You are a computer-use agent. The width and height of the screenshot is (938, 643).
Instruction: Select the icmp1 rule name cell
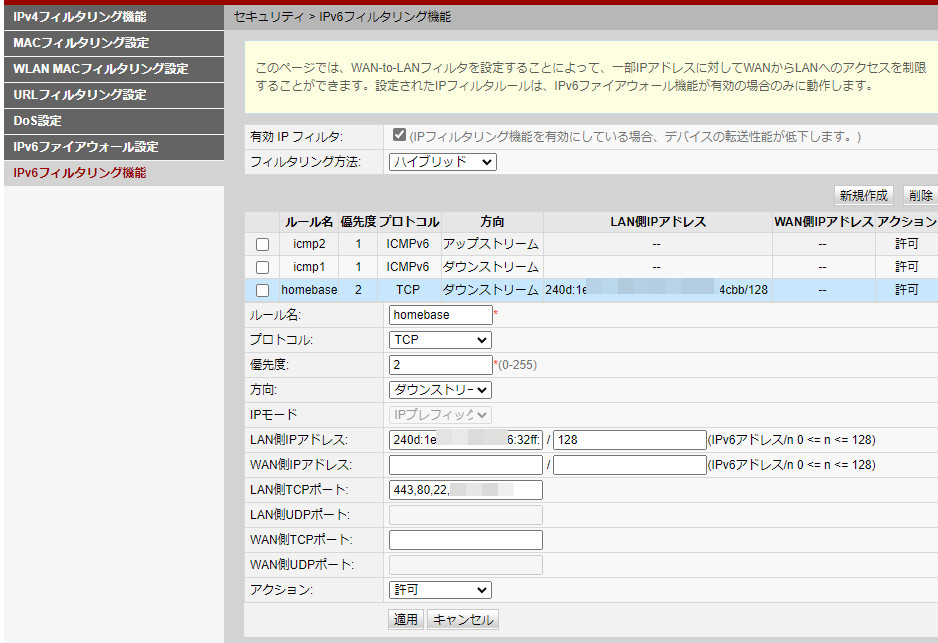pos(309,267)
